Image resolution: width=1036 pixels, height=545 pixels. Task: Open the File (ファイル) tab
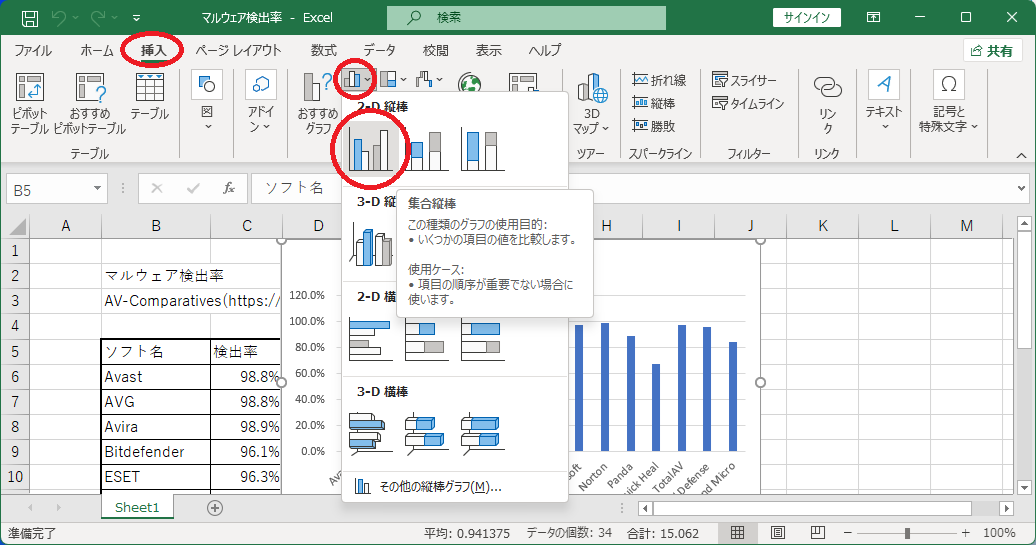click(x=33, y=50)
